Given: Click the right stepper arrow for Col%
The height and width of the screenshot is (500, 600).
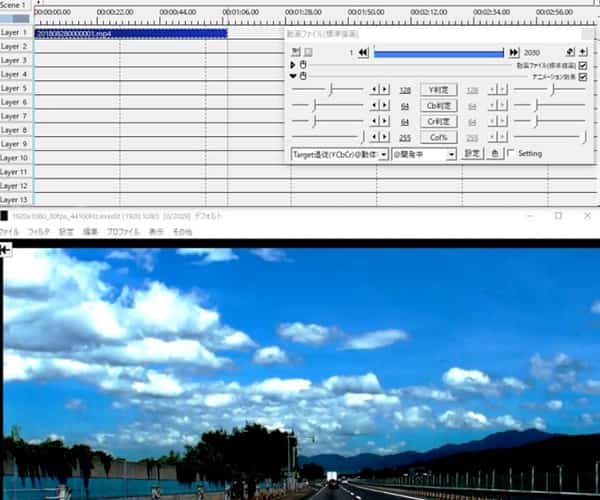Looking at the screenshot, I should (x=384, y=137).
